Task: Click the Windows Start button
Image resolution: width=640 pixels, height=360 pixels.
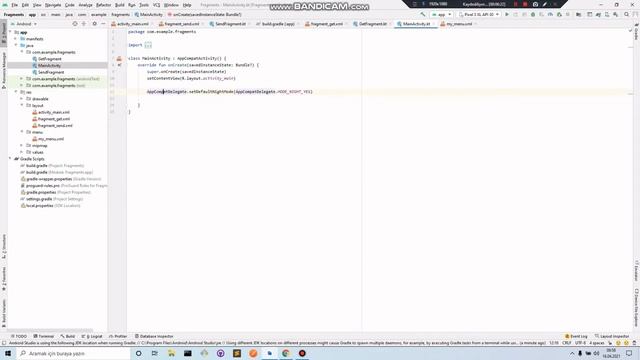Action: pos(8,353)
